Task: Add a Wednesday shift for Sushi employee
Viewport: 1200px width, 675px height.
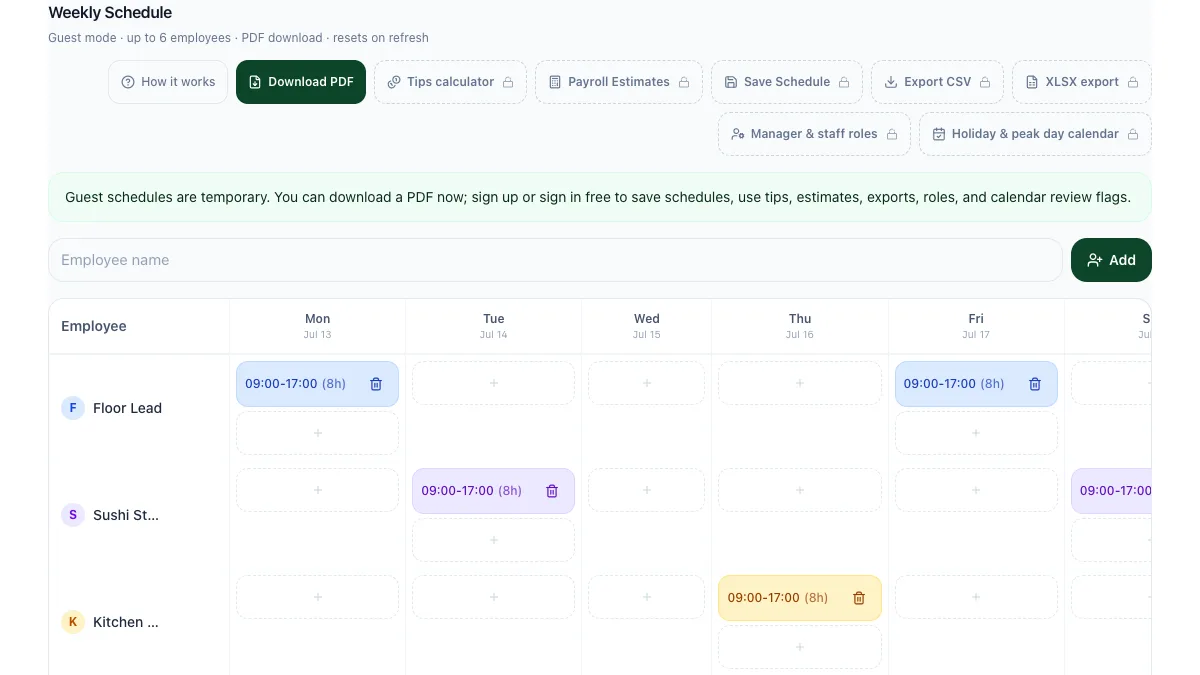Action: pyautogui.click(x=646, y=490)
